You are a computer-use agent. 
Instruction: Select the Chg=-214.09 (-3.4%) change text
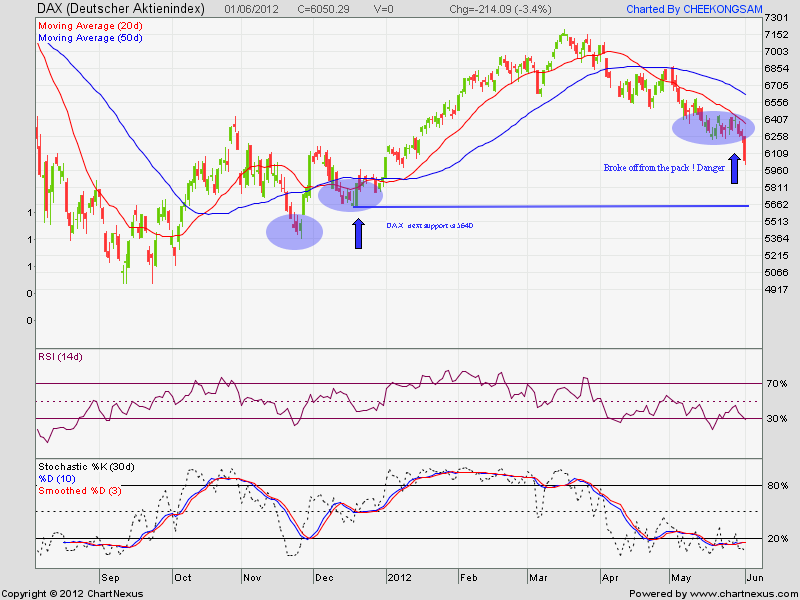(500, 9)
